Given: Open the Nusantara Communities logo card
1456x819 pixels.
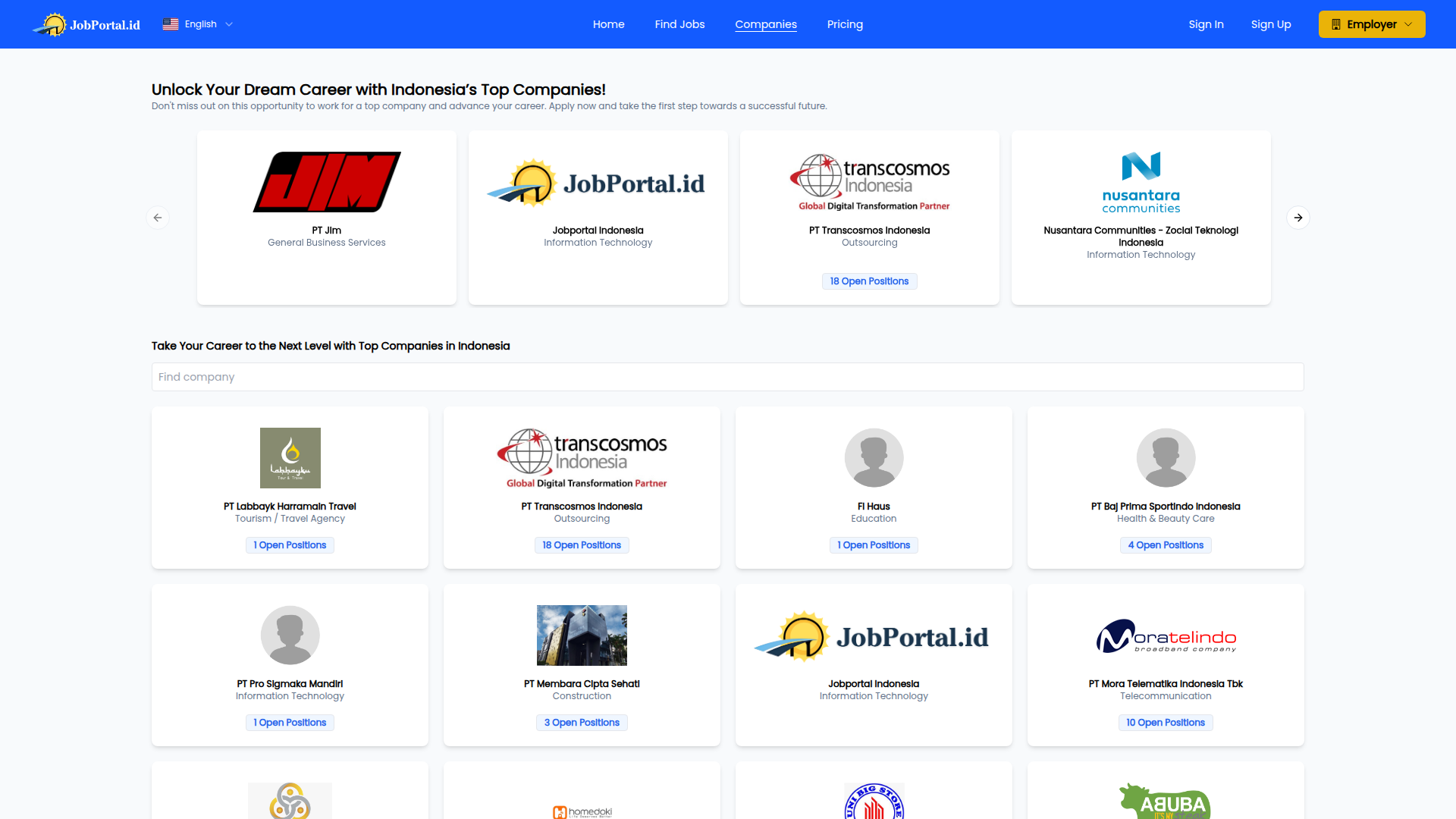Looking at the screenshot, I should pyautogui.click(x=1141, y=182).
